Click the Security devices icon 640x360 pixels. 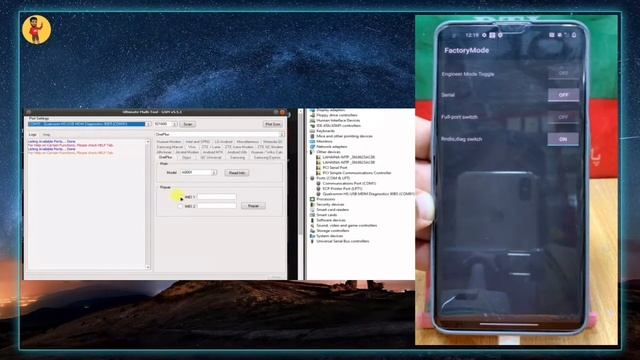pyautogui.click(x=312, y=204)
